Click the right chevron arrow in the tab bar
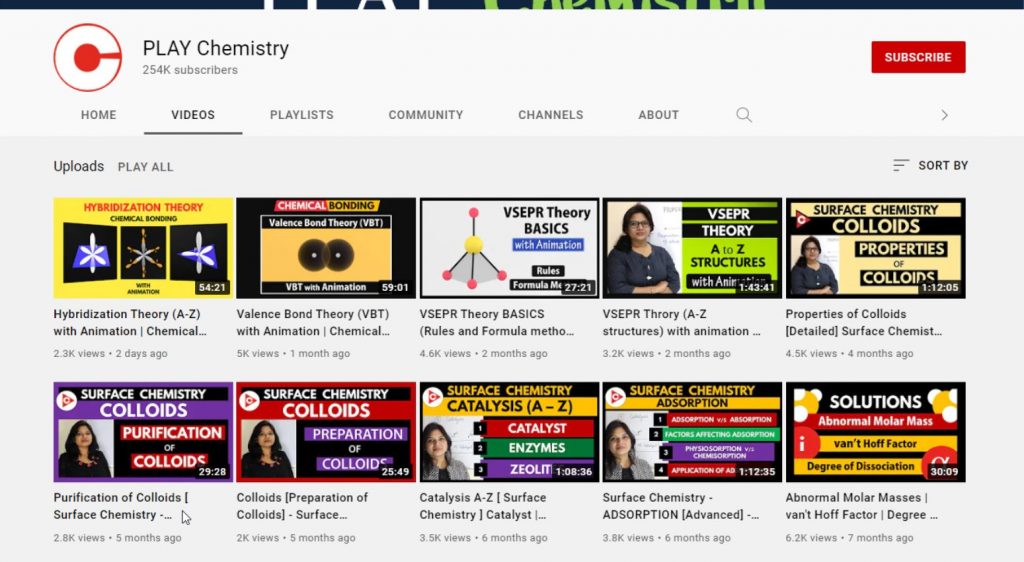 click(x=944, y=115)
